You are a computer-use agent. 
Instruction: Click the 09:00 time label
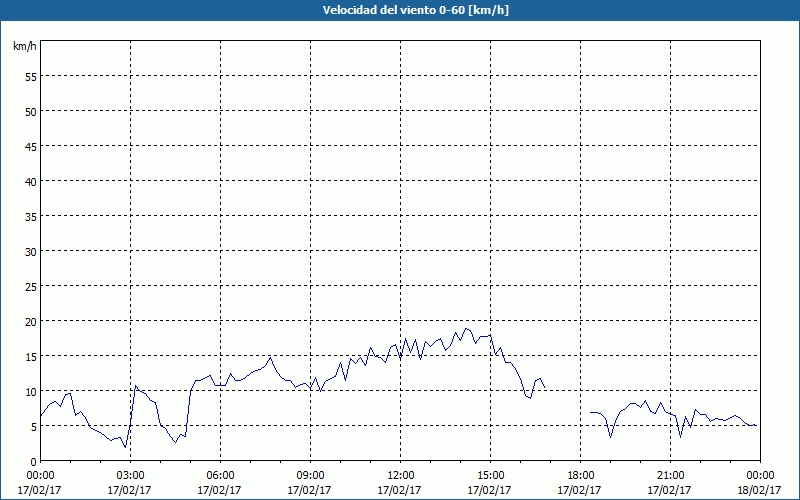[310, 476]
